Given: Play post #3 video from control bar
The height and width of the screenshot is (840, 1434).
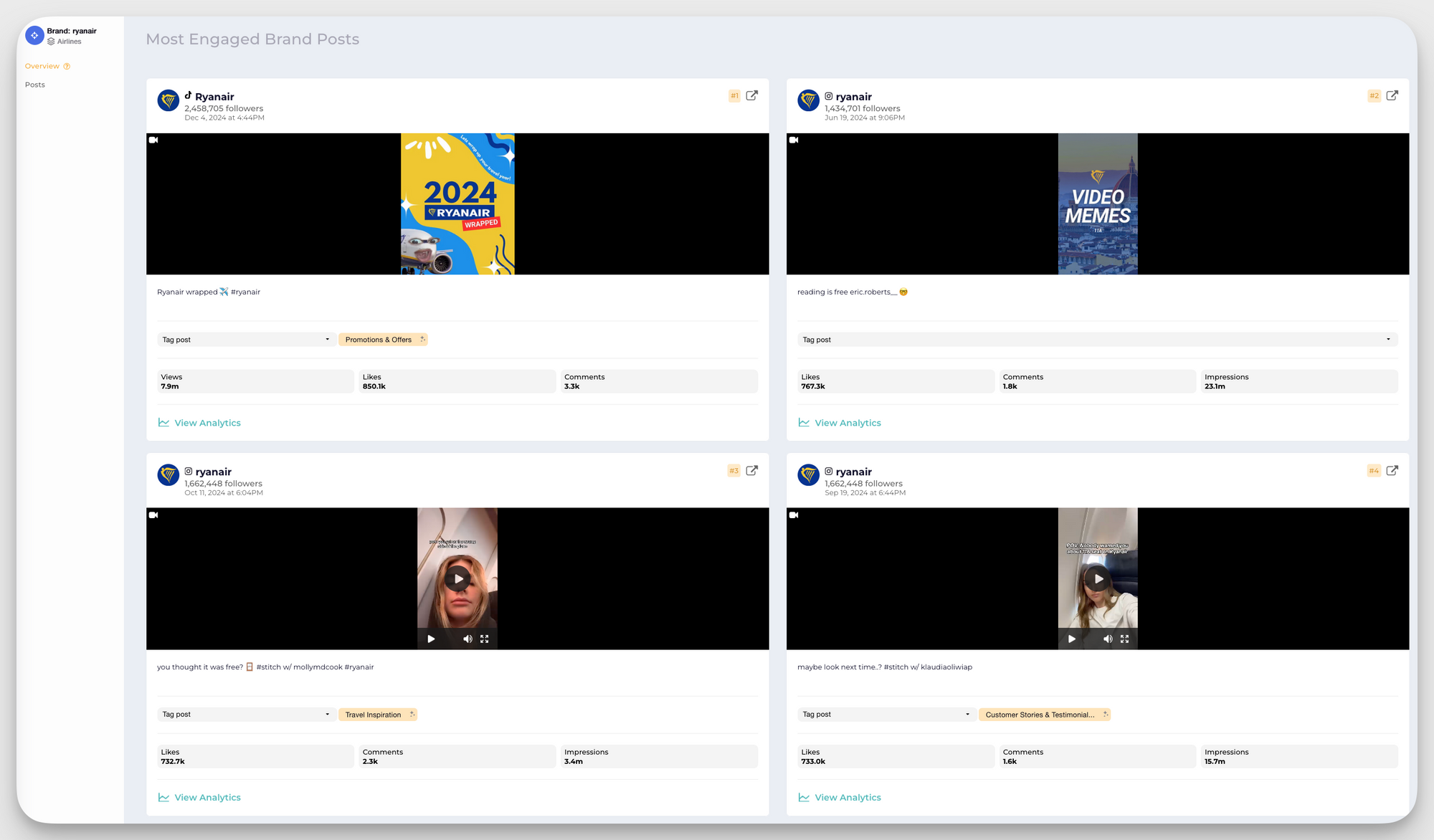Looking at the screenshot, I should tap(431, 639).
